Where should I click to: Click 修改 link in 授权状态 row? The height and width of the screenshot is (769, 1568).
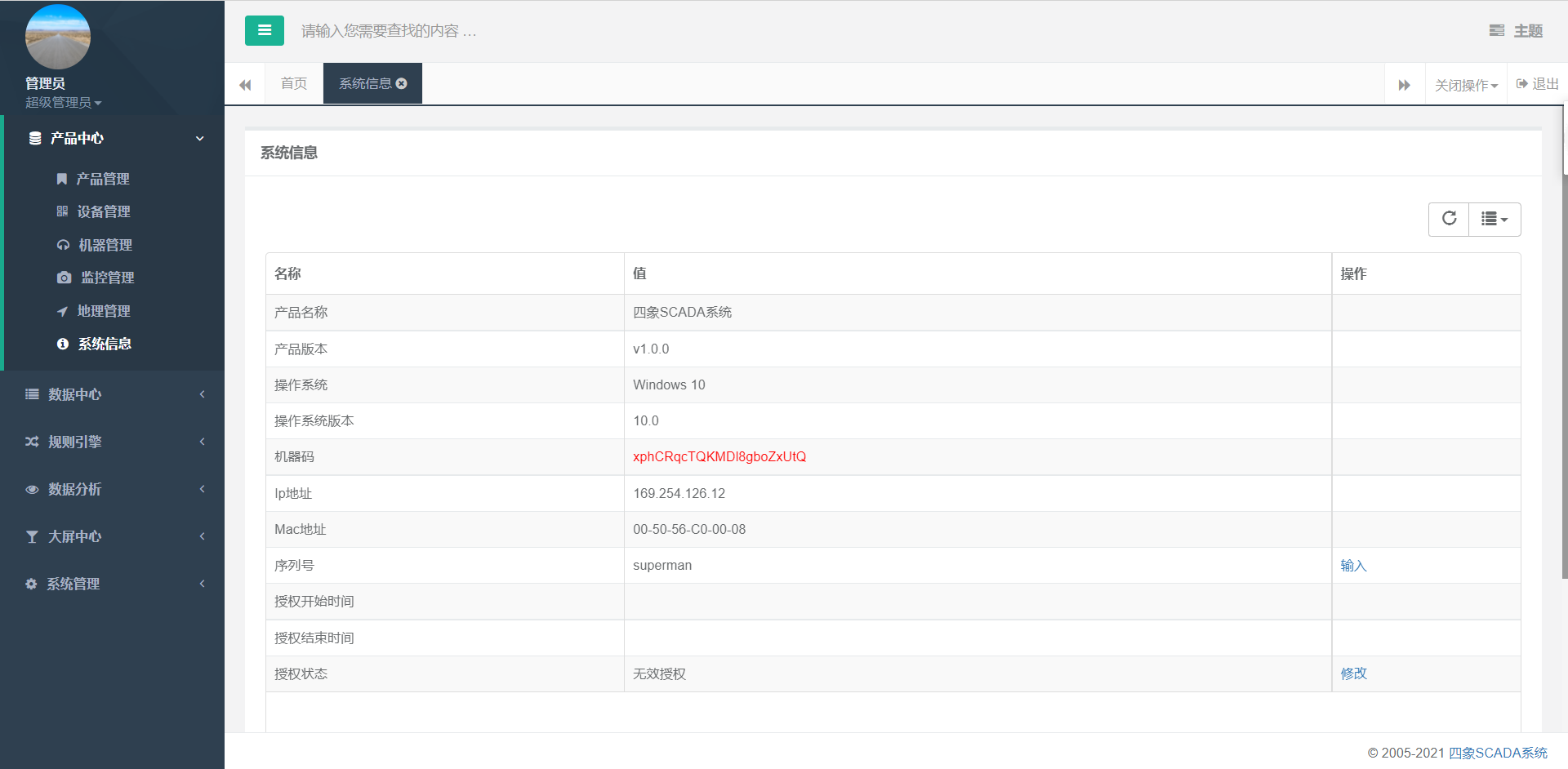click(1353, 673)
